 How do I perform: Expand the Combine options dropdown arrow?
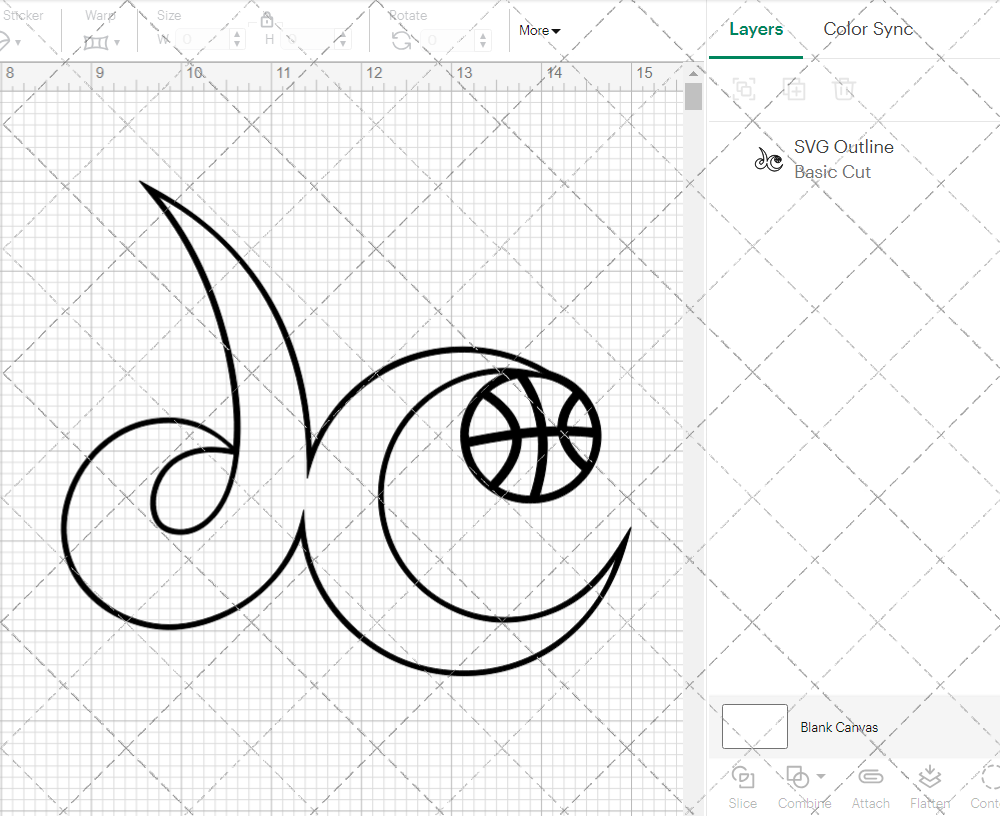tap(819, 777)
